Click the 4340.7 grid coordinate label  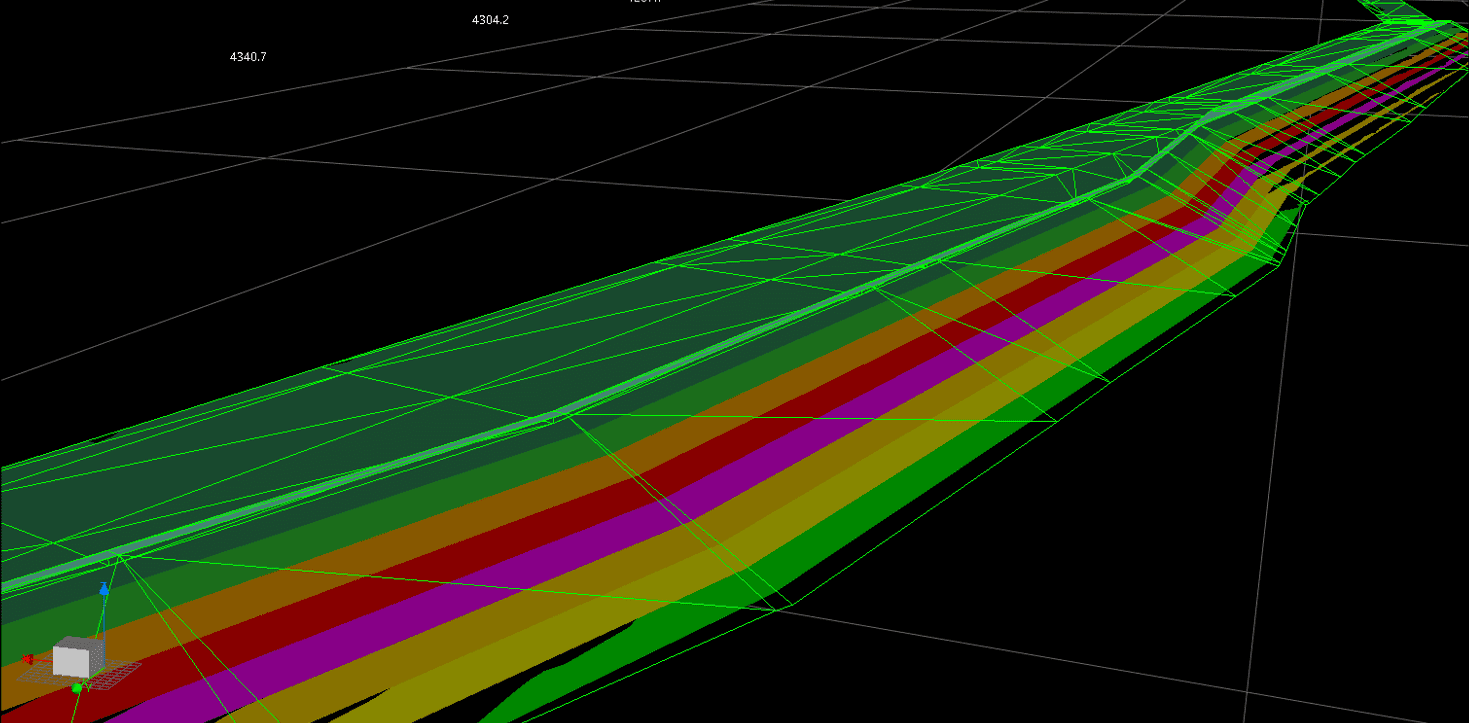248,57
